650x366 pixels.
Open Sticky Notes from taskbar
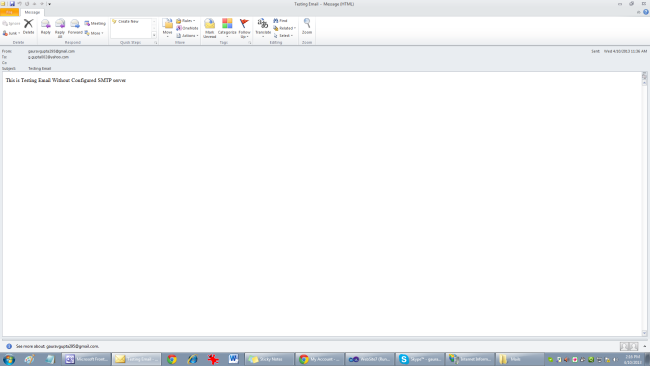tap(269, 359)
